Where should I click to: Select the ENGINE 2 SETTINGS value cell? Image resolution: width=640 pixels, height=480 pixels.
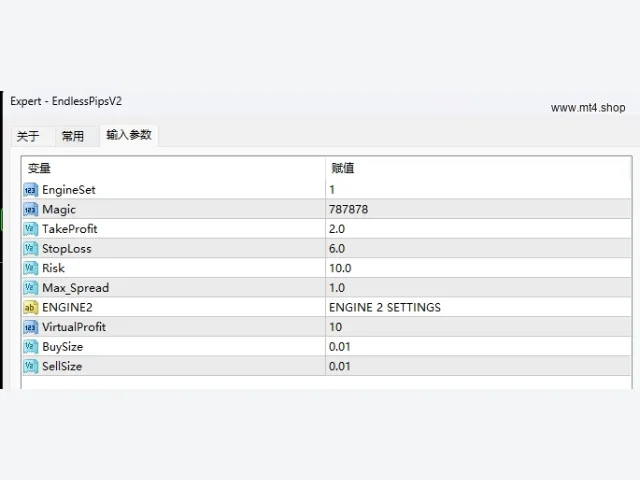click(x=478, y=307)
